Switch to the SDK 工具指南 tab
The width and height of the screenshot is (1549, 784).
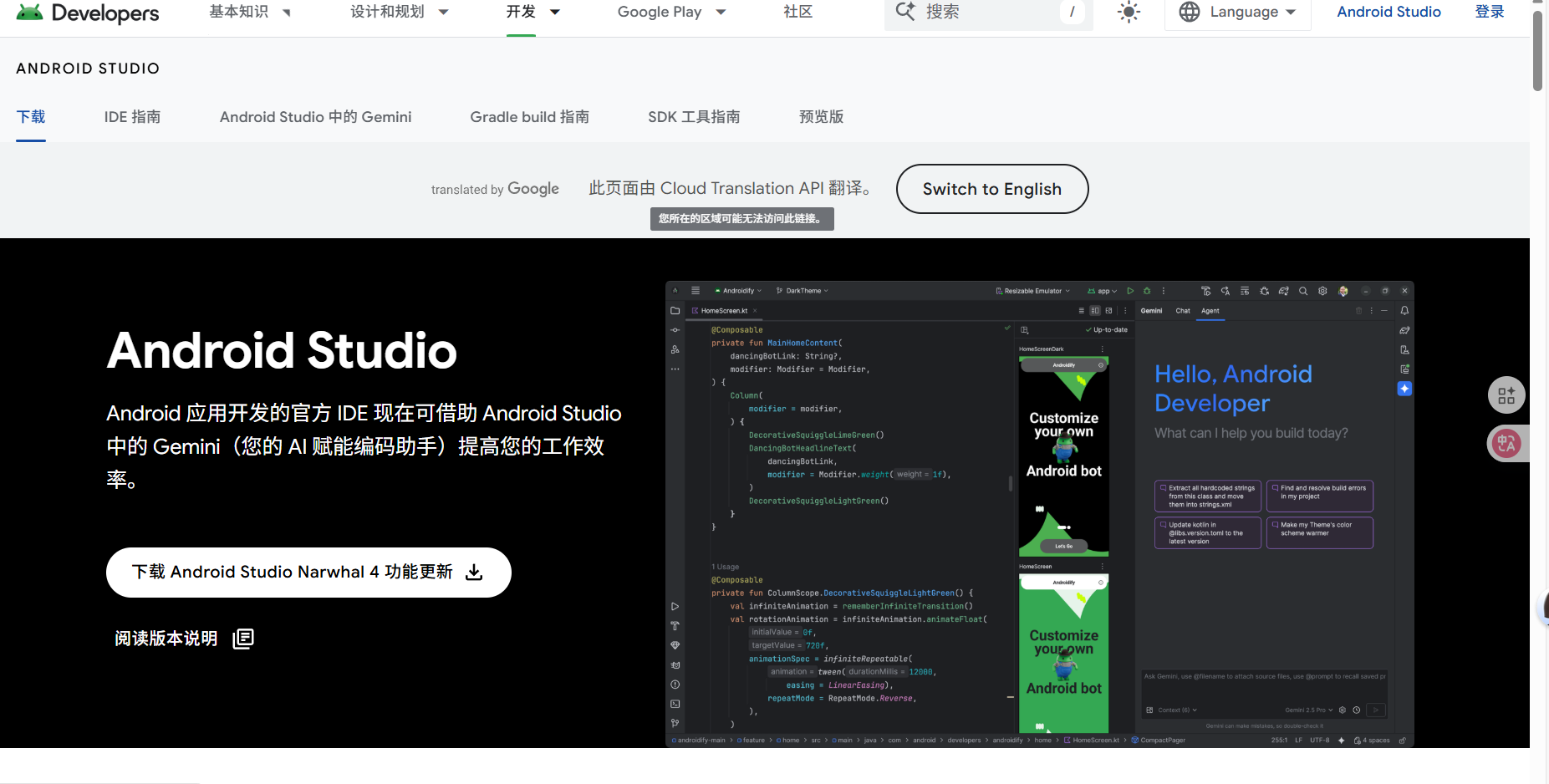(694, 117)
